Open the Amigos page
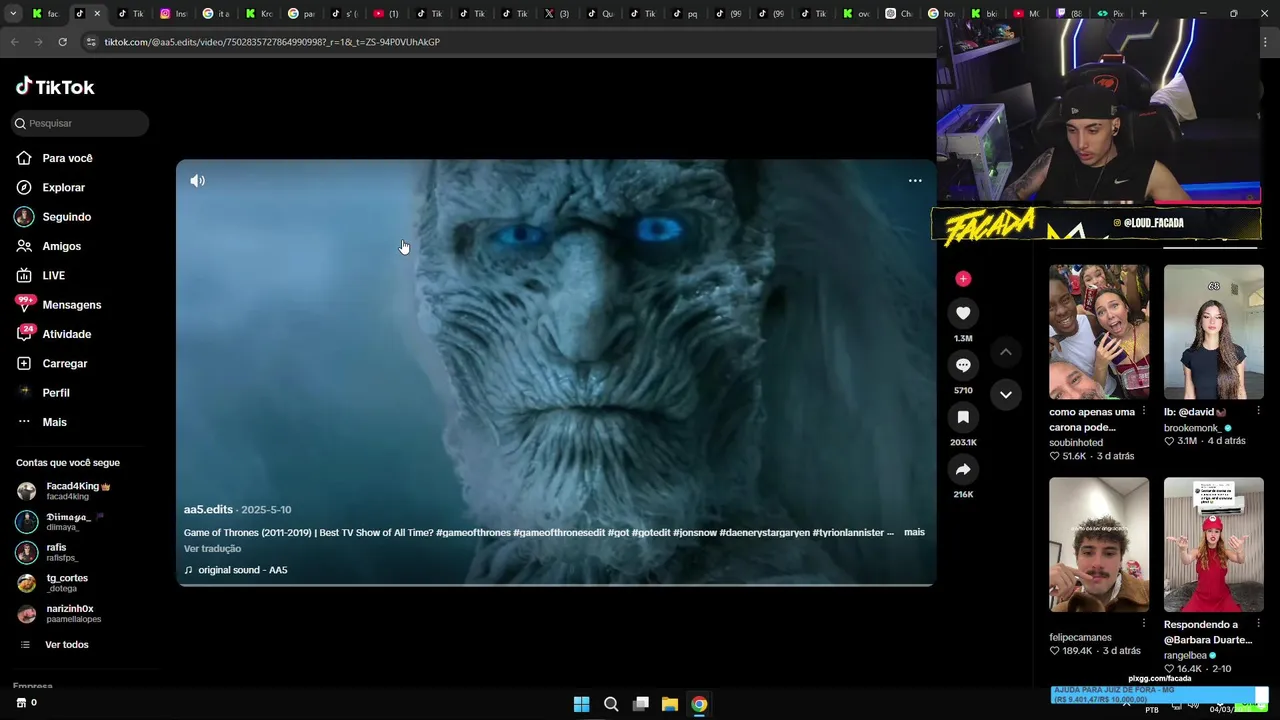1280x720 pixels. tap(61, 246)
